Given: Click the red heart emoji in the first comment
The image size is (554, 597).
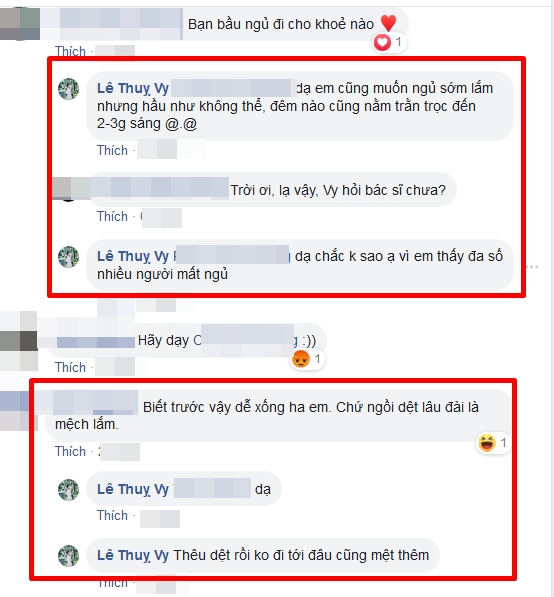Looking at the screenshot, I should [388, 23].
